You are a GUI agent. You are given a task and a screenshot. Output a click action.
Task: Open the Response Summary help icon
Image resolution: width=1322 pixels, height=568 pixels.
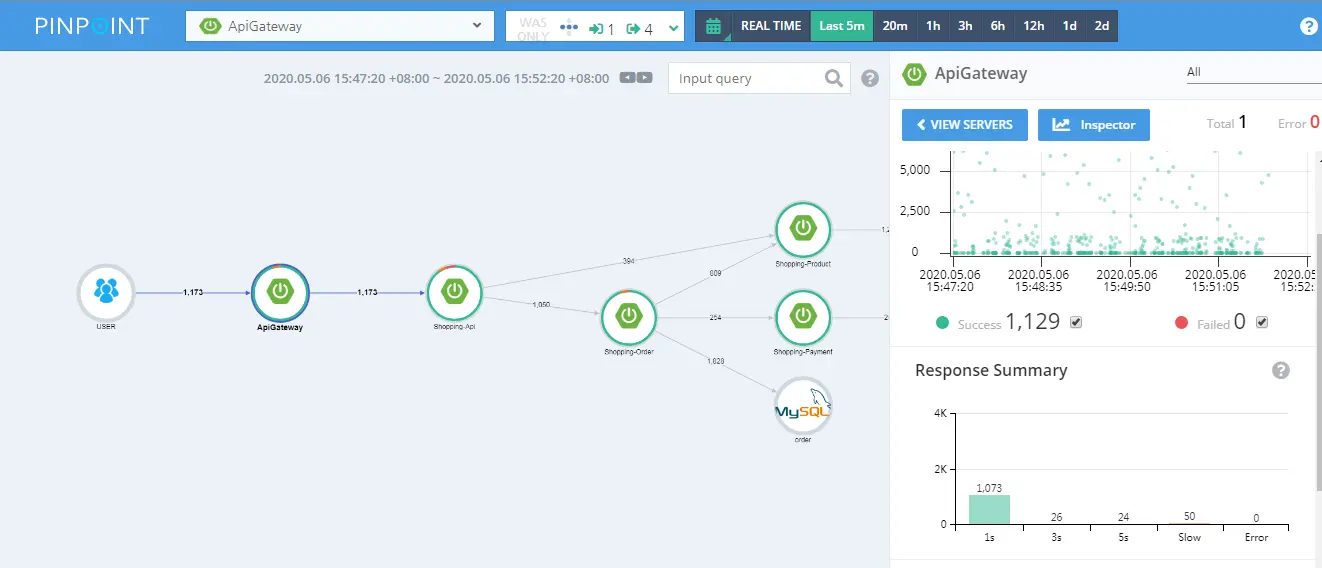coord(1281,370)
